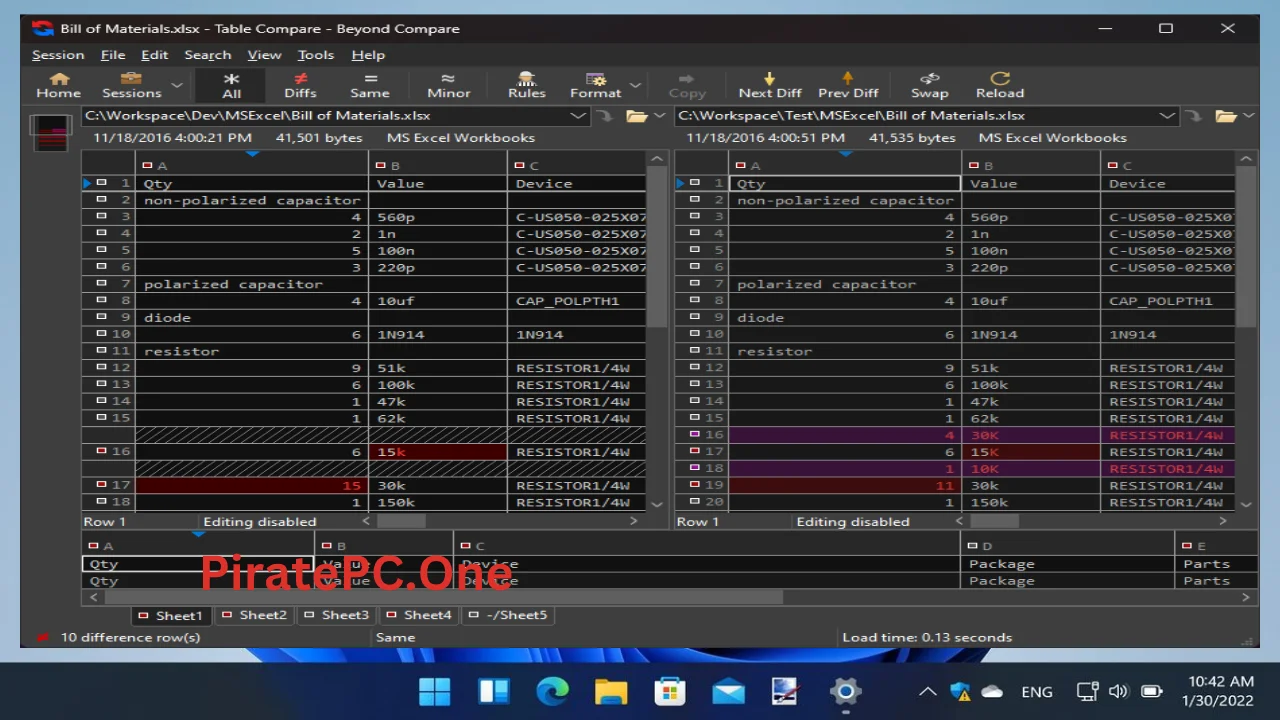Image resolution: width=1280 pixels, height=720 pixels.
Task: Open right browse folder dropdown arrow
Action: [1248, 116]
